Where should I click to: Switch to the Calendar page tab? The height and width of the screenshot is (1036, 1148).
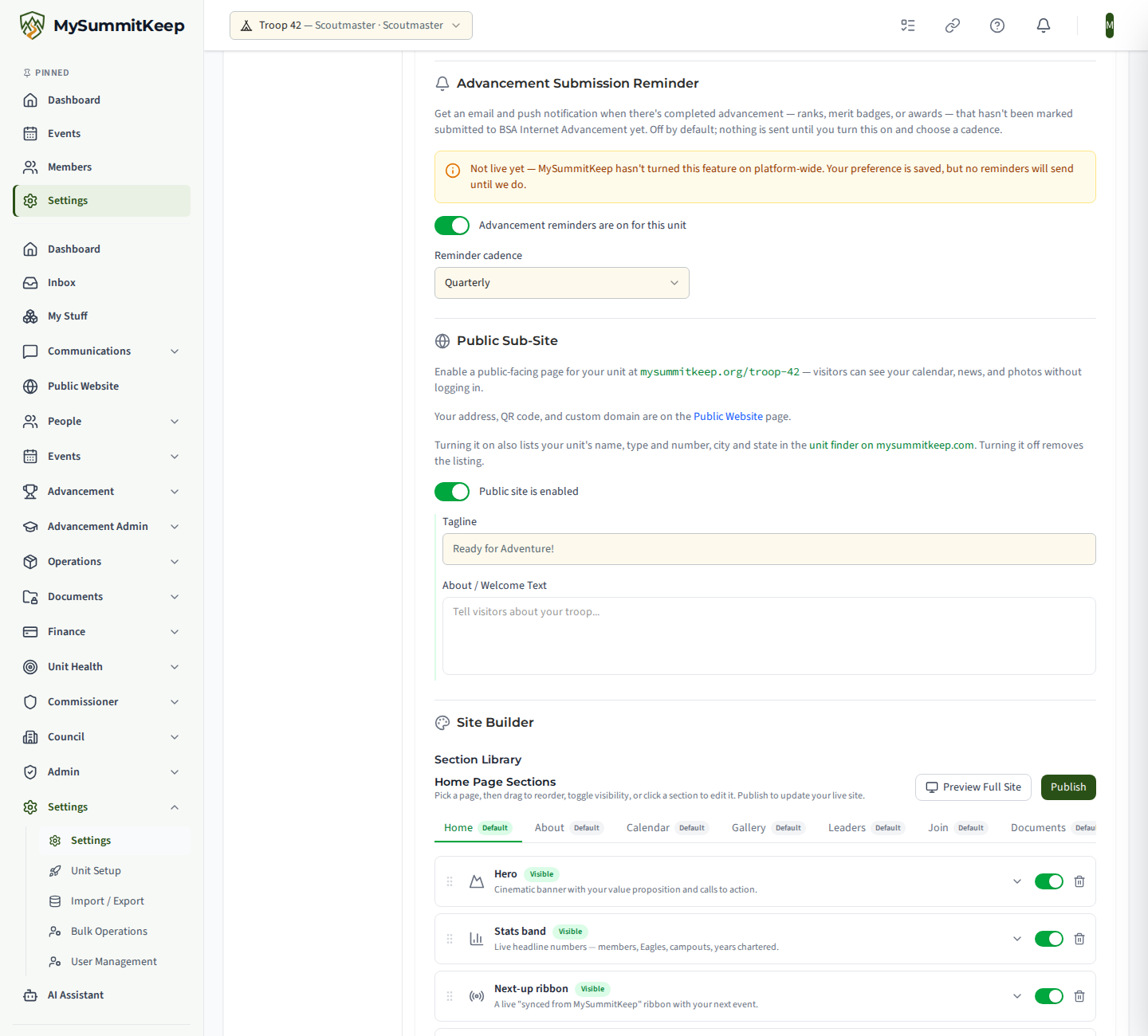point(666,828)
